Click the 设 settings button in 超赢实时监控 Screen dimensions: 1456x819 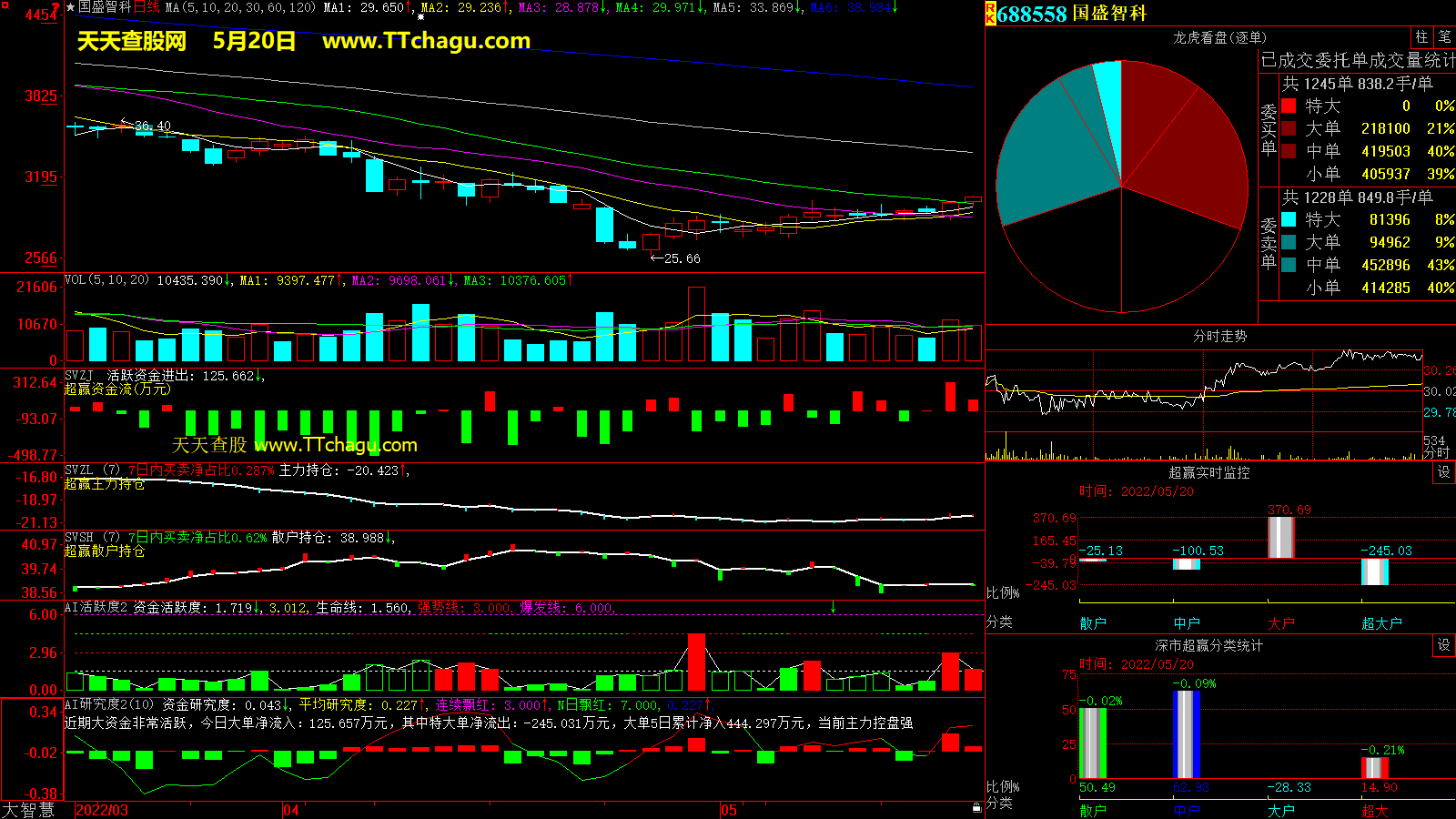1444,472
